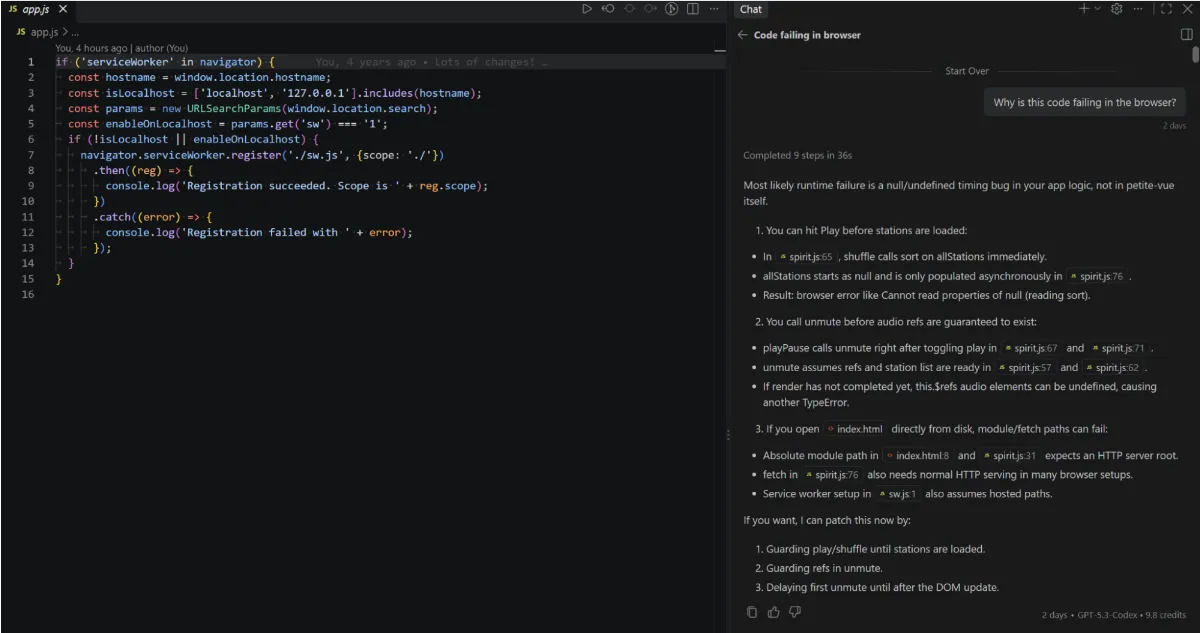Open editor more actions ellipsis menu
Image resolution: width=1200 pixels, height=633 pixels.
tap(714, 9)
